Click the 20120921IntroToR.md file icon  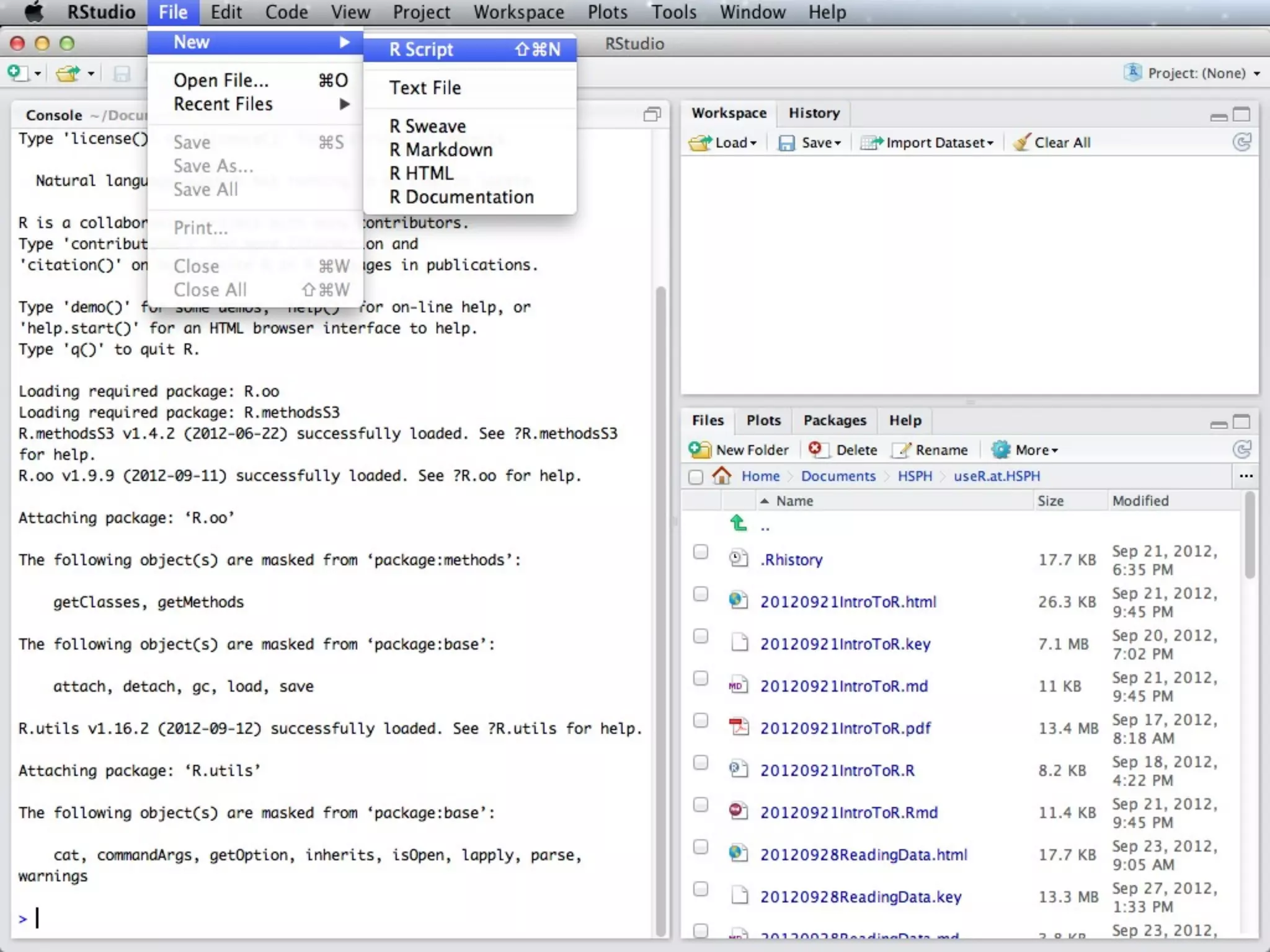coord(738,685)
